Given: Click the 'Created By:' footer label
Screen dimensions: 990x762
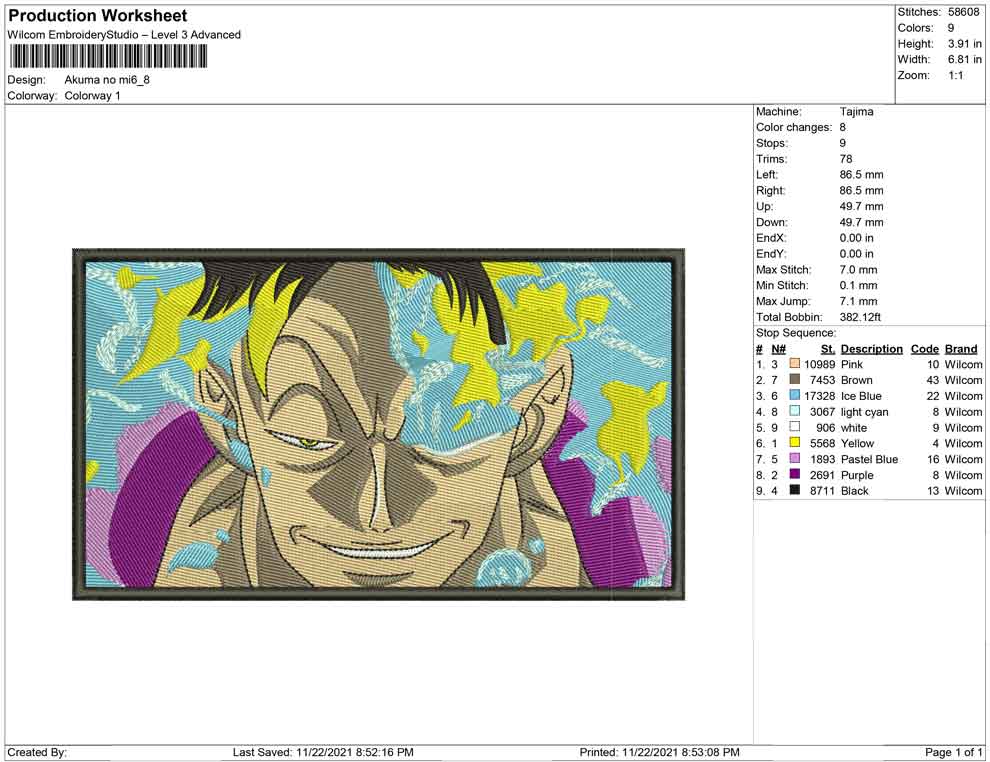Looking at the screenshot, I should pyautogui.click(x=37, y=753).
